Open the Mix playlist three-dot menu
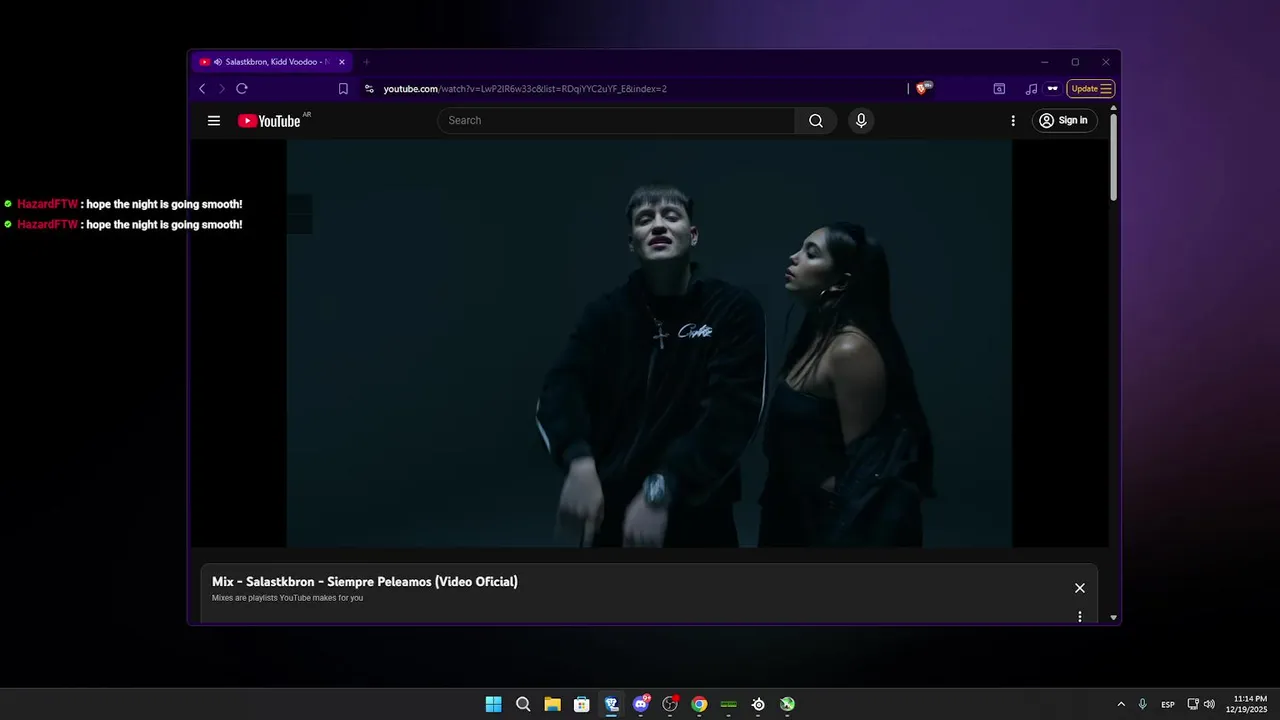Viewport: 1280px width, 720px height. coord(1080,616)
